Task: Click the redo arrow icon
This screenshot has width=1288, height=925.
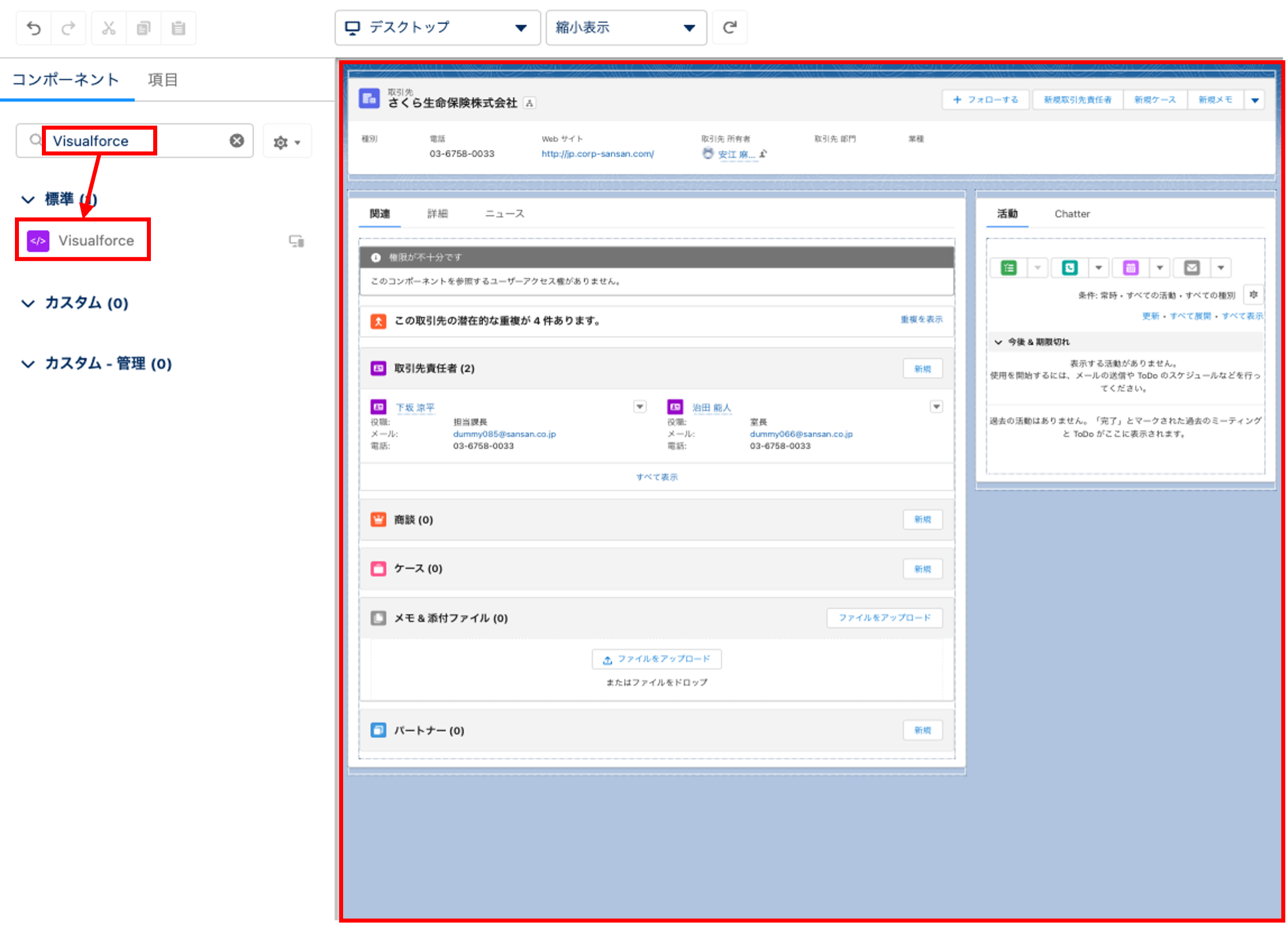Action: pos(69,28)
